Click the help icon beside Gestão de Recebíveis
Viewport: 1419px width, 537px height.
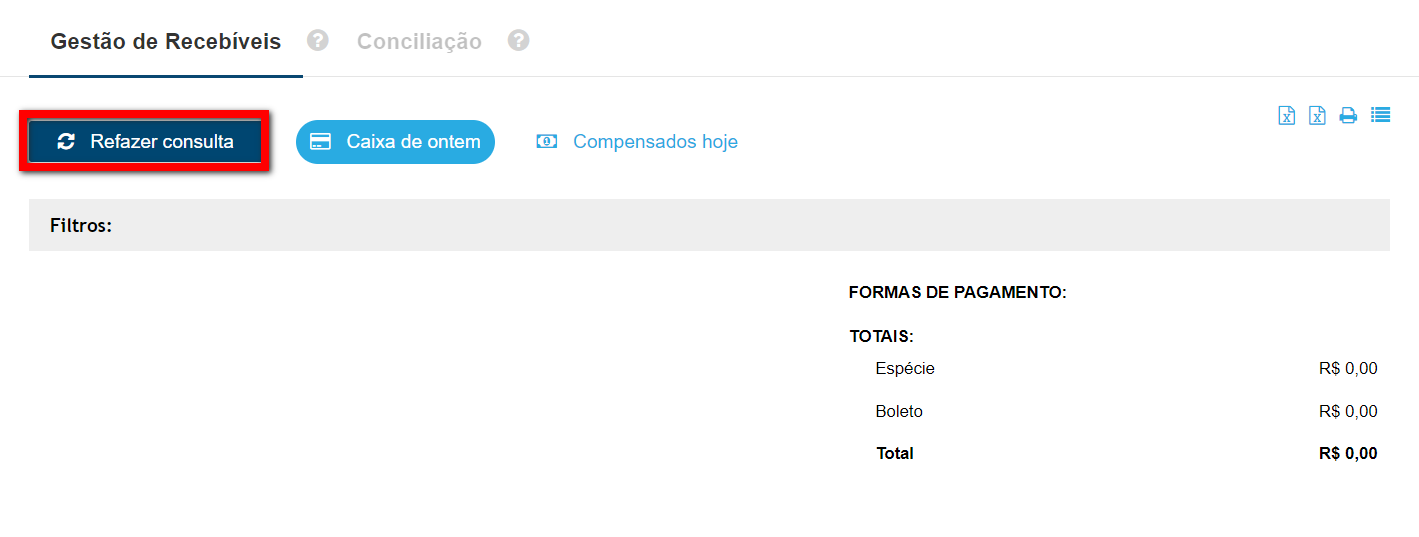(x=318, y=41)
